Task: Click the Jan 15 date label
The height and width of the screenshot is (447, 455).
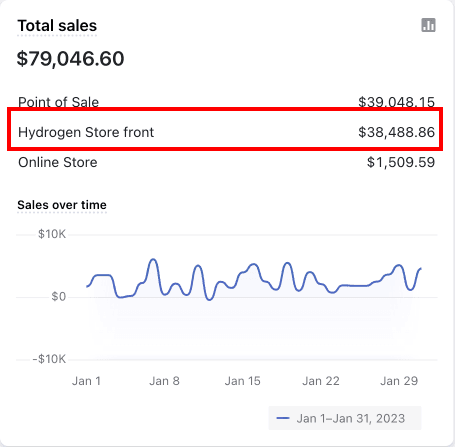Action: (x=242, y=381)
